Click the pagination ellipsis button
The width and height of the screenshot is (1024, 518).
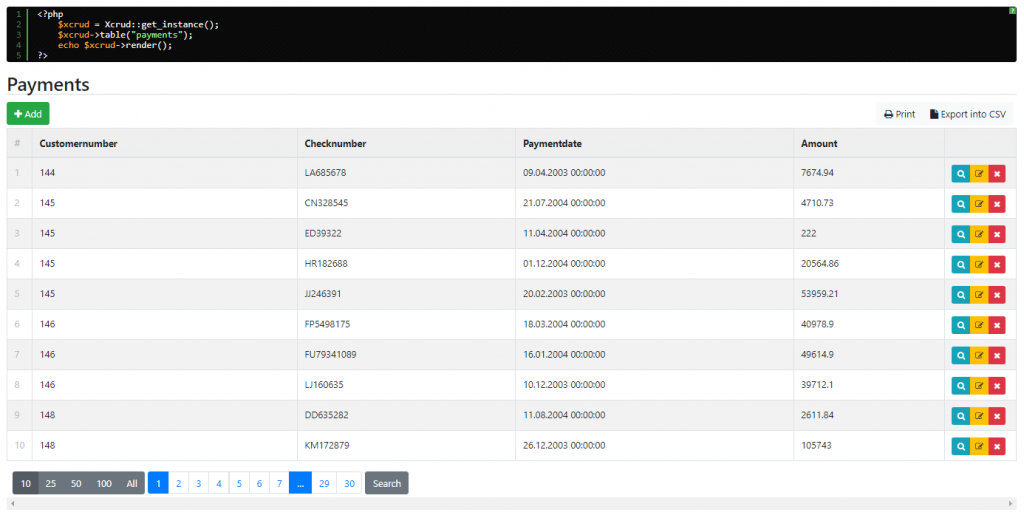point(300,483)
